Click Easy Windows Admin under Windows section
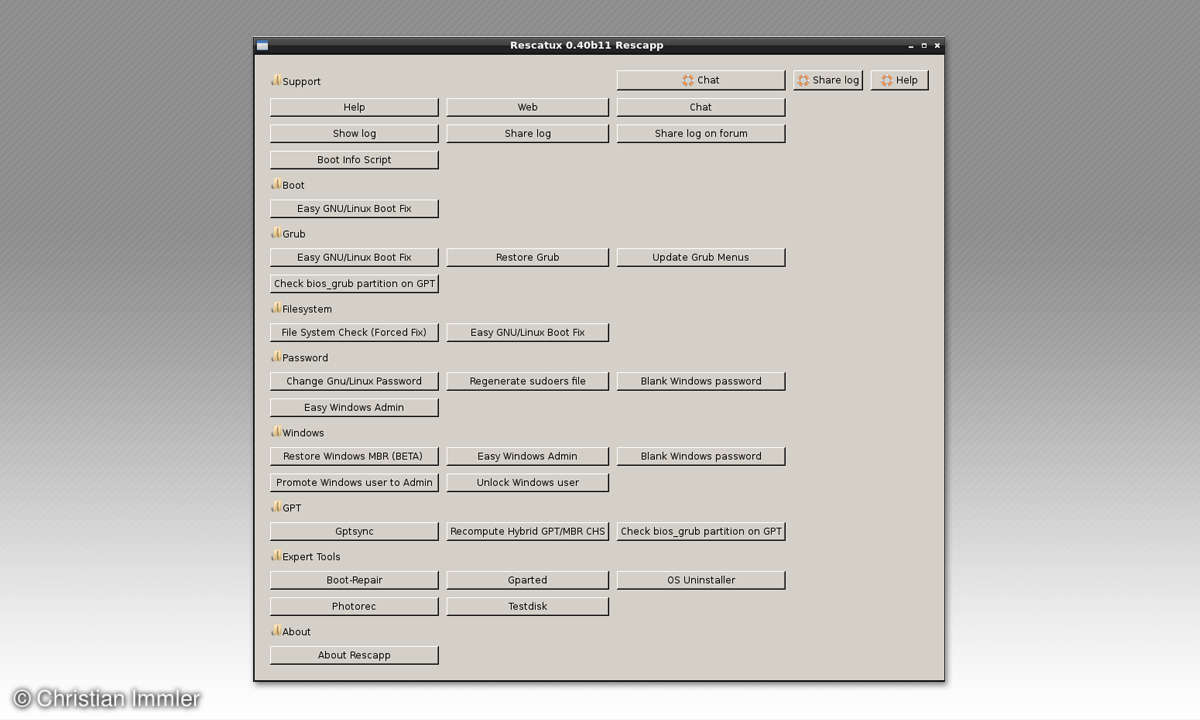 [x=527, y=456]
